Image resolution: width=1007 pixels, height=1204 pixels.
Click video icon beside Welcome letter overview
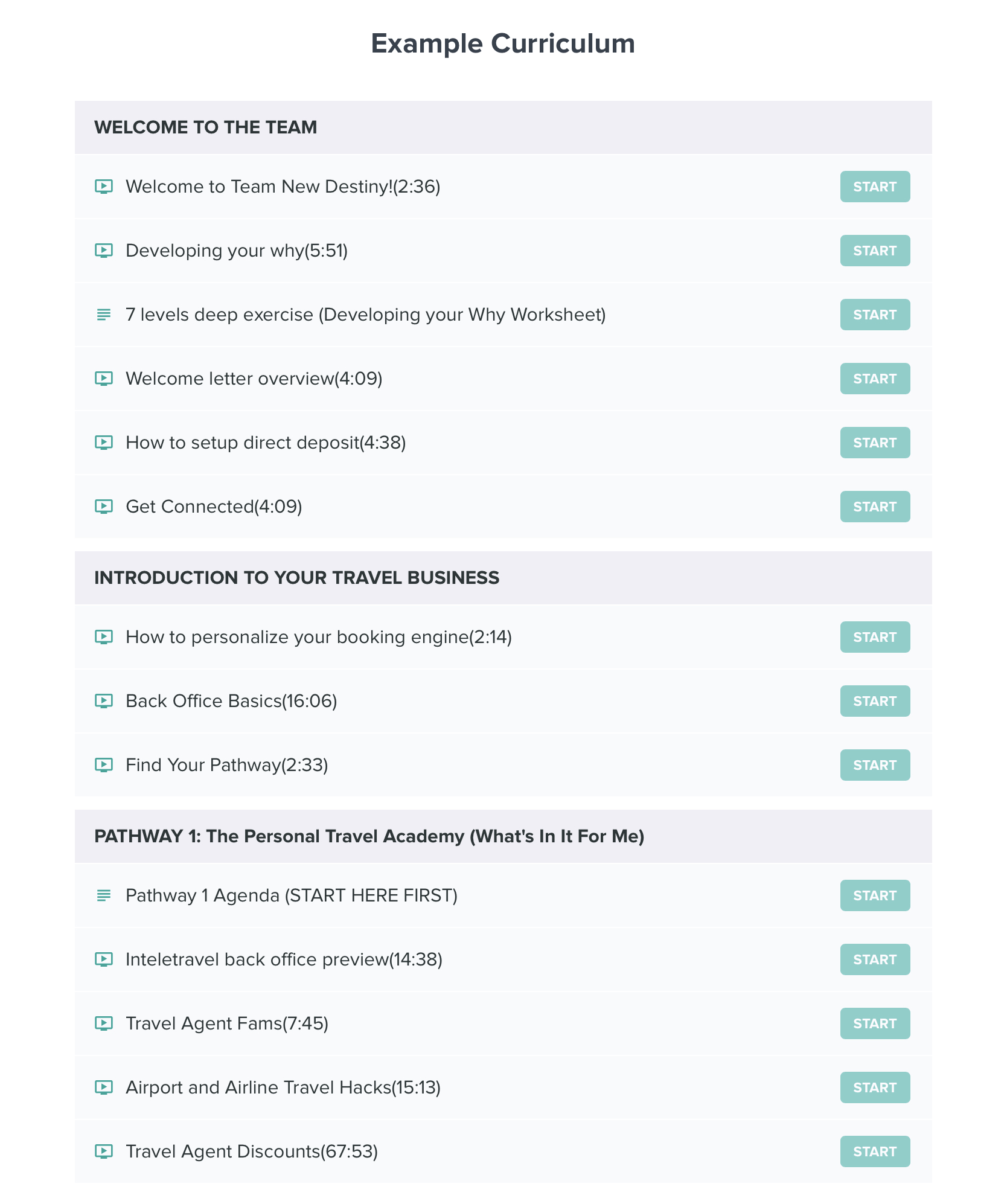104,379
